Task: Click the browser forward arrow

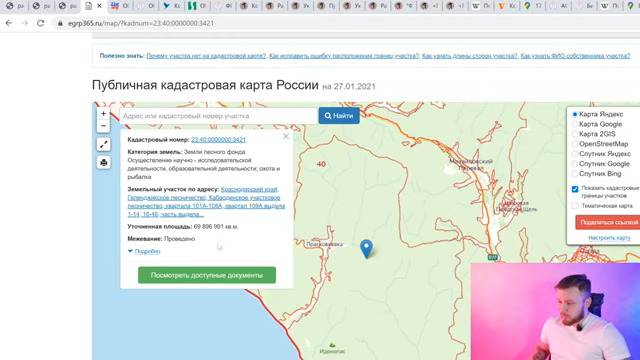Action: 24,23
